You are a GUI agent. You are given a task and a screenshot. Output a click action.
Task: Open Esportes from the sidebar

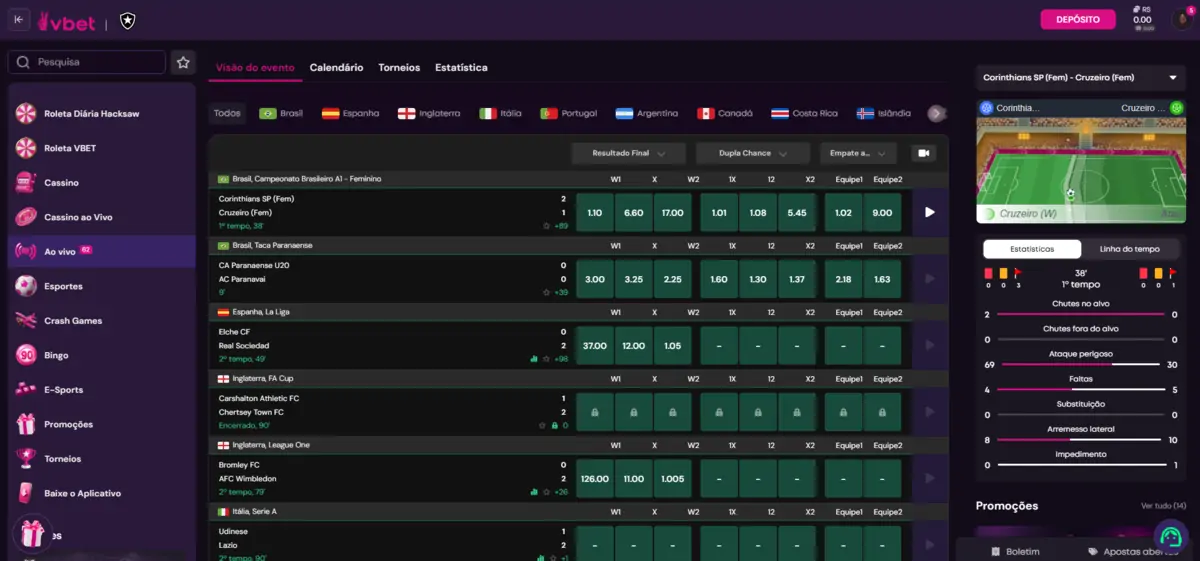pos(100,286)
